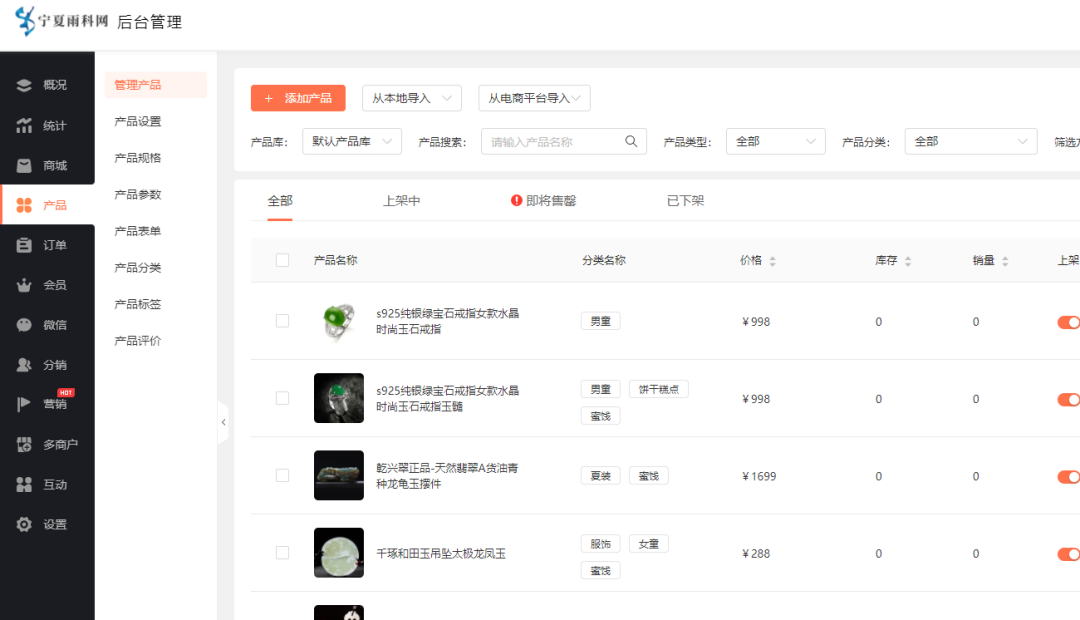The width and height of the screenshot is (1080, 620).
Task: Click the ¥288 price cell
Action: point(756,553)
